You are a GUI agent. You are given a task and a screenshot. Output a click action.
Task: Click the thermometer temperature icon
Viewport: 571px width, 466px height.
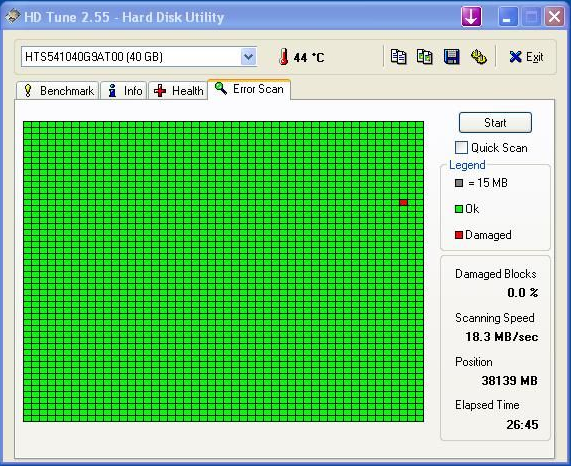(x=283, y=57)
